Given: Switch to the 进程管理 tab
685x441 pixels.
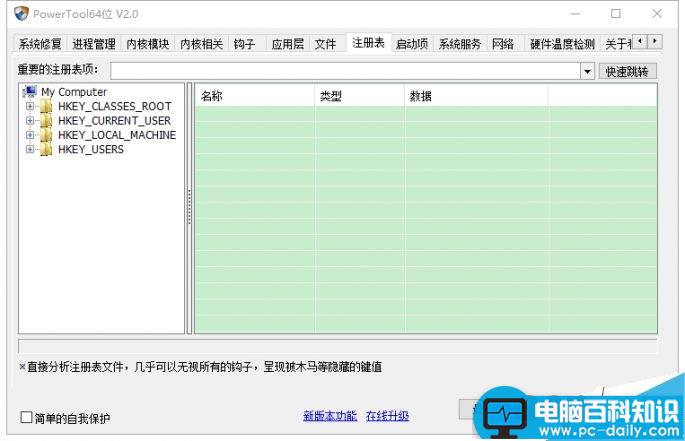Looking at the screenshot, I should click(93, 44).
